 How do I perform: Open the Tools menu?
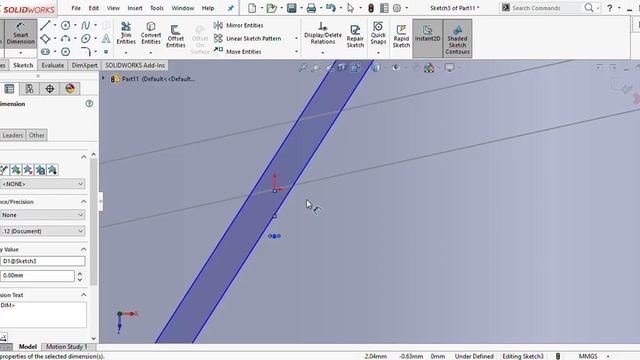point(156,8)
